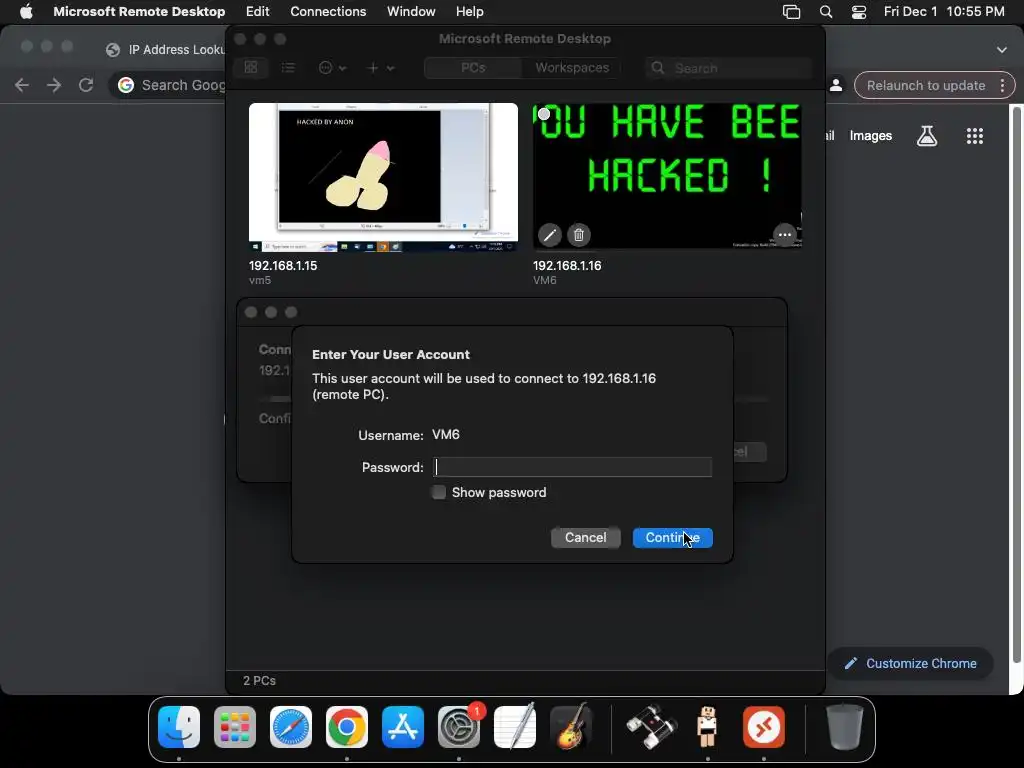1024x768 pixels.
Task: Switch to list view in Remote Desktop
Action: [x=288, y=67]
